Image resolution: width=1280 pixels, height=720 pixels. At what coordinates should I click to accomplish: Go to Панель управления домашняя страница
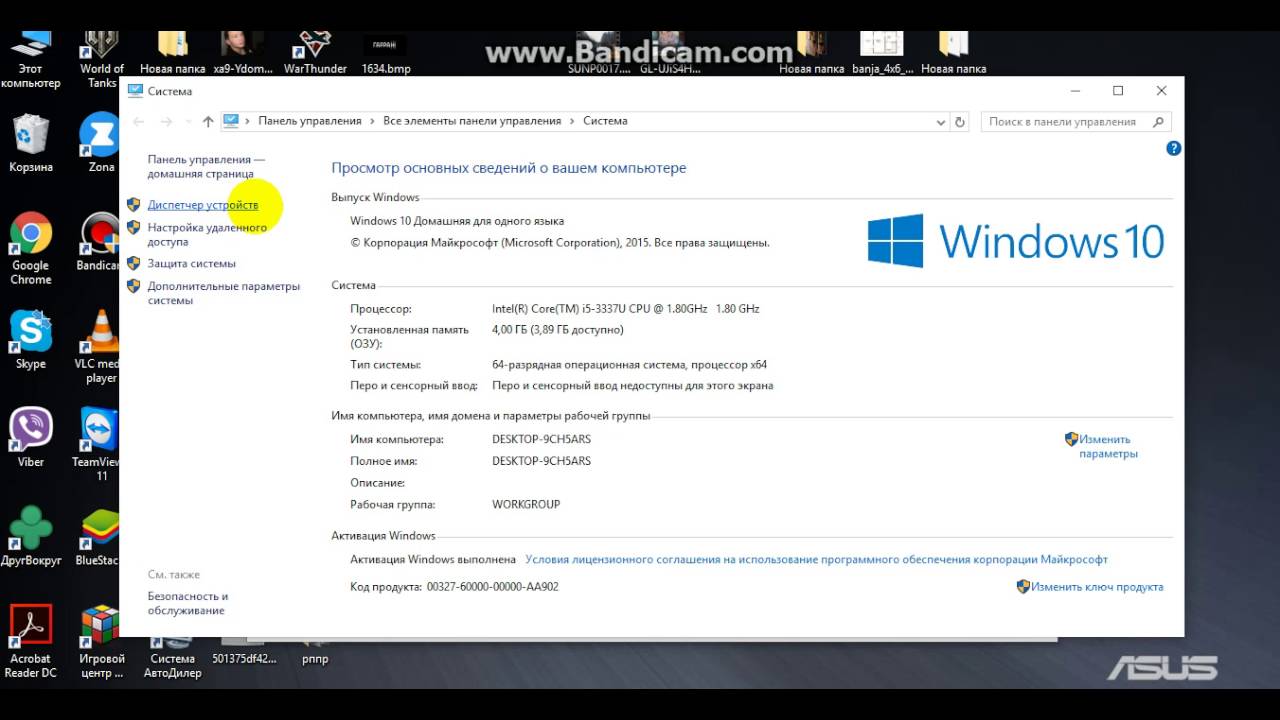coord(206,166)
